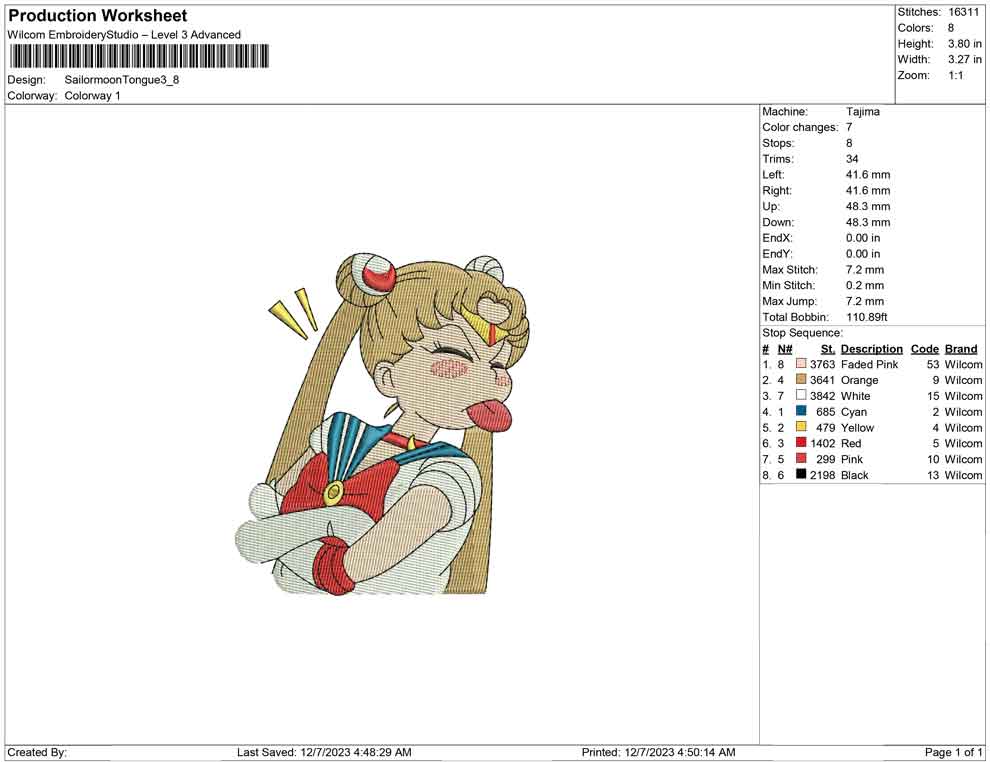Select the Faded Pink color swatch
The width and height of the screenshot is (990, 762).
(x=801, y=364)
